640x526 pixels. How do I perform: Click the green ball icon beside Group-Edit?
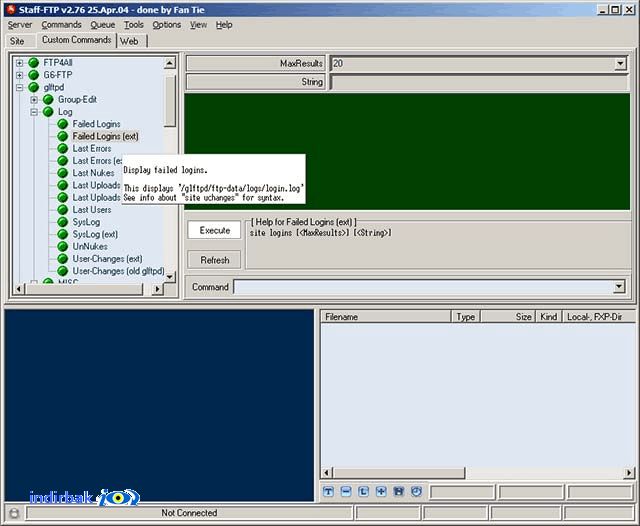pyautogui.click(x=48, y=99)
